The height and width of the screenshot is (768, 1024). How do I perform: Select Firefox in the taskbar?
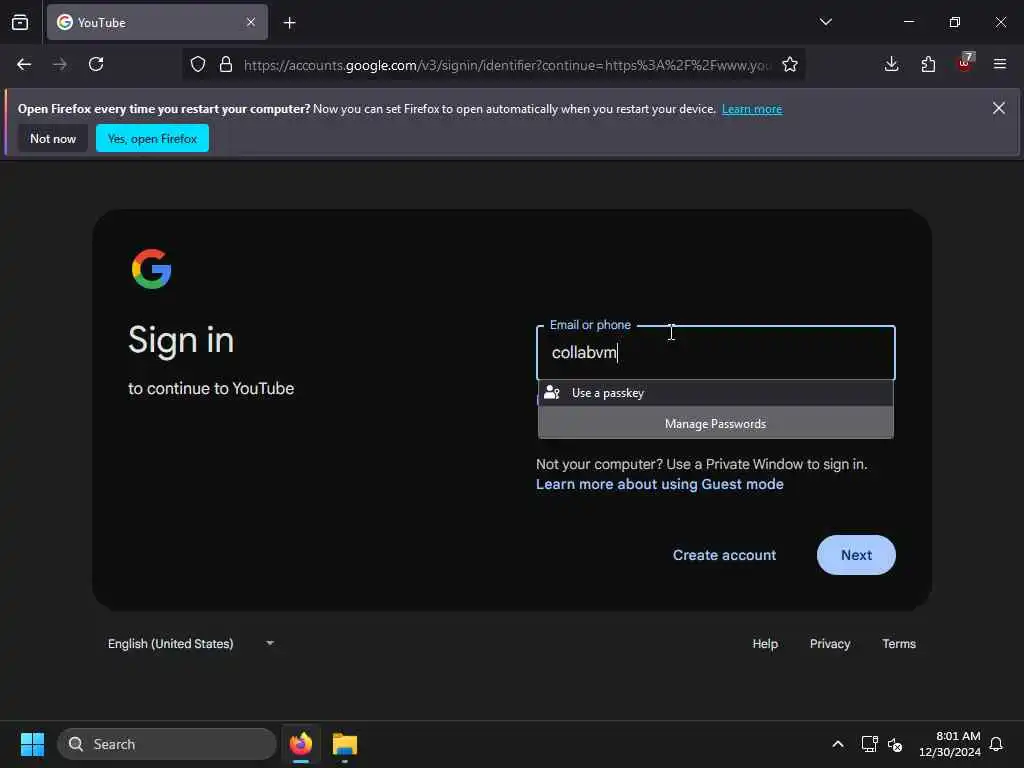tap(301, 744)
